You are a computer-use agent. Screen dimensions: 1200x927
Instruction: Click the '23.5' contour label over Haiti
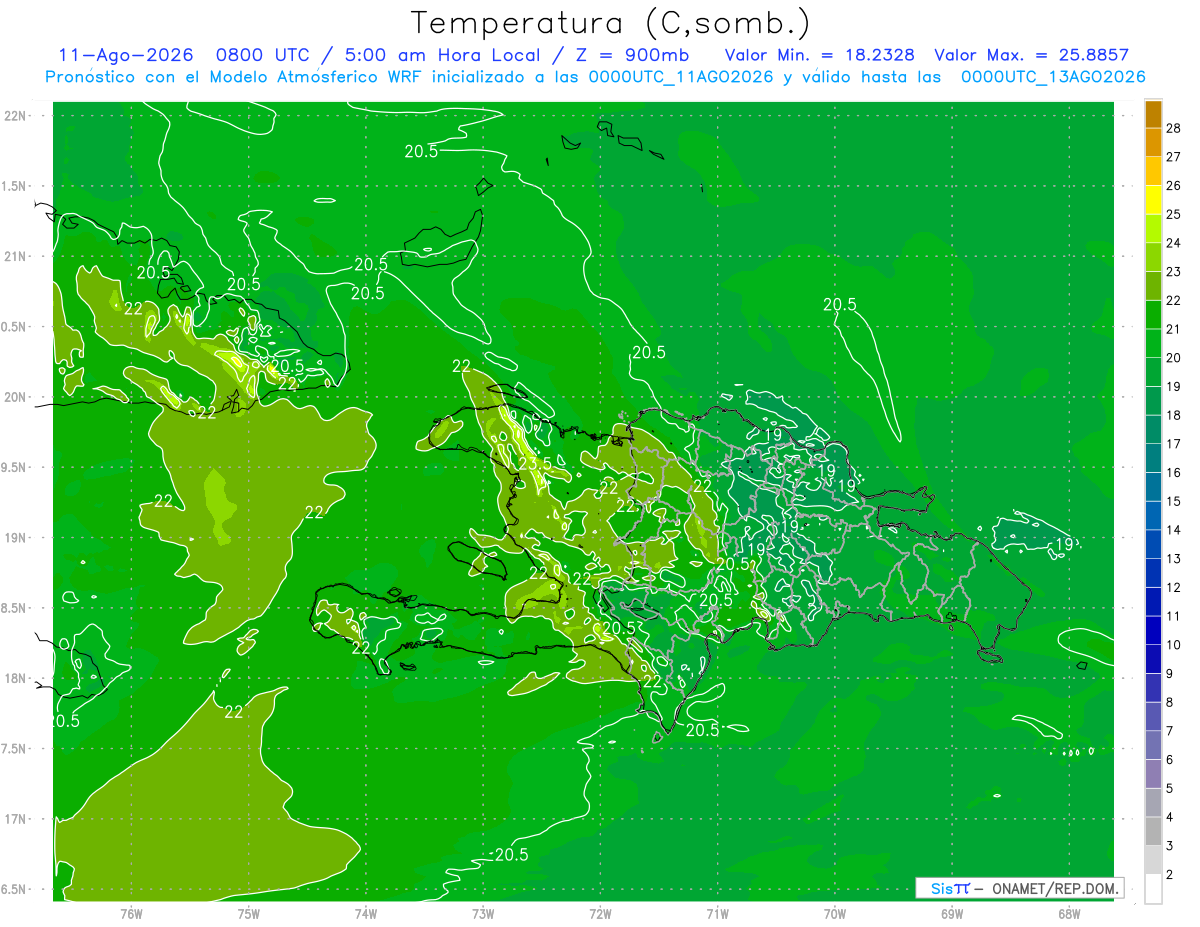(x=535, y=463)
